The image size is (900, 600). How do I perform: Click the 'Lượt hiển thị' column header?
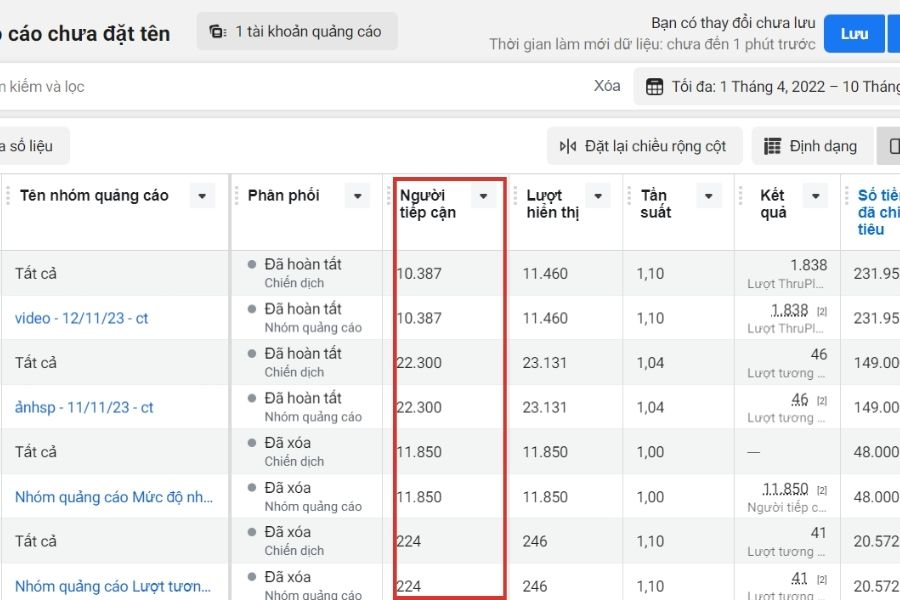(x=552, y=204)
